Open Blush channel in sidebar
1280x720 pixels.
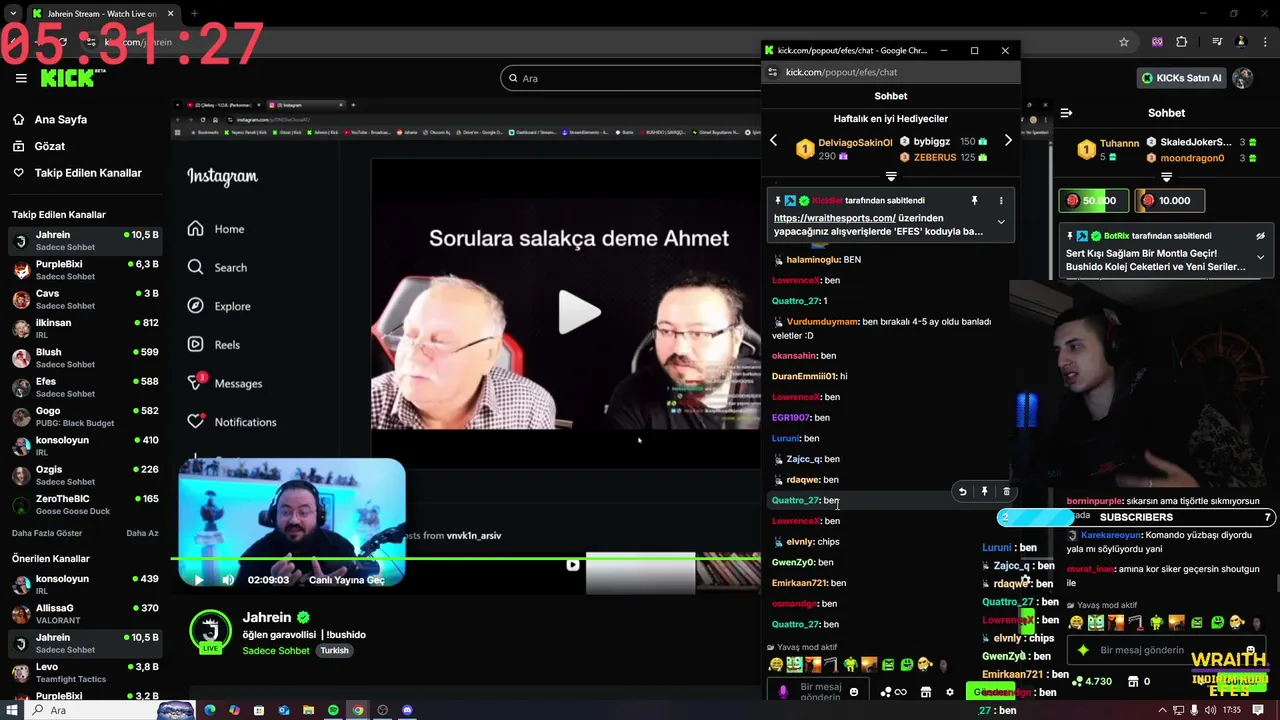pyautogui.click(x=84, y=357)
